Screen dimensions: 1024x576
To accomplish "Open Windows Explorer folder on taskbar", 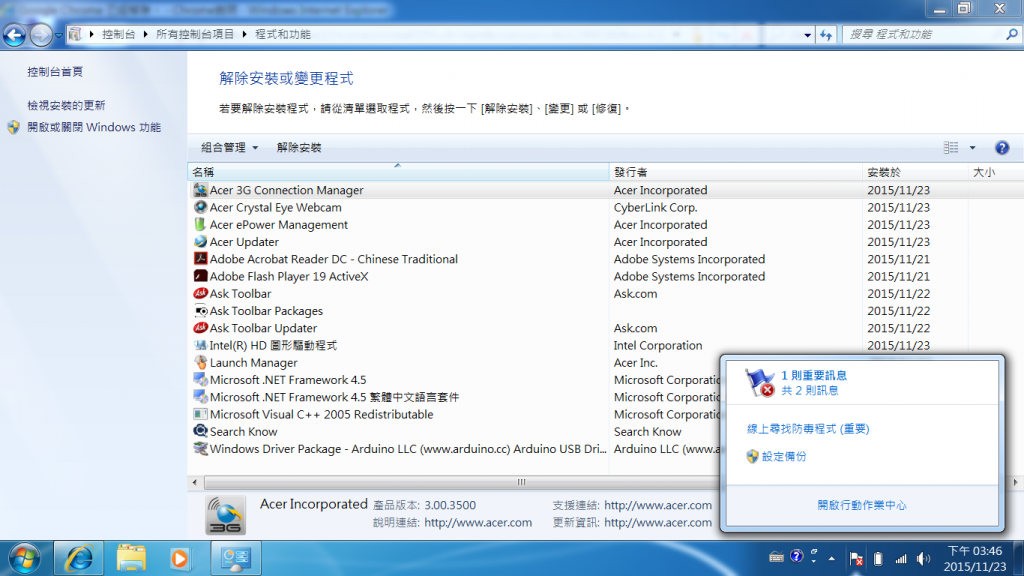I will tap(131, 559).
